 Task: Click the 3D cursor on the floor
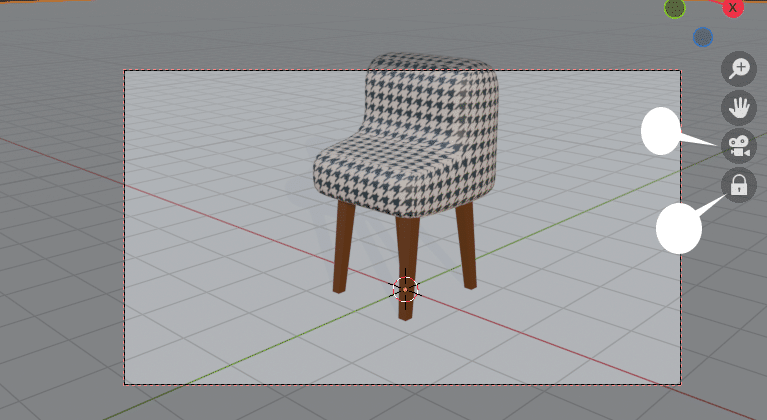405,289
